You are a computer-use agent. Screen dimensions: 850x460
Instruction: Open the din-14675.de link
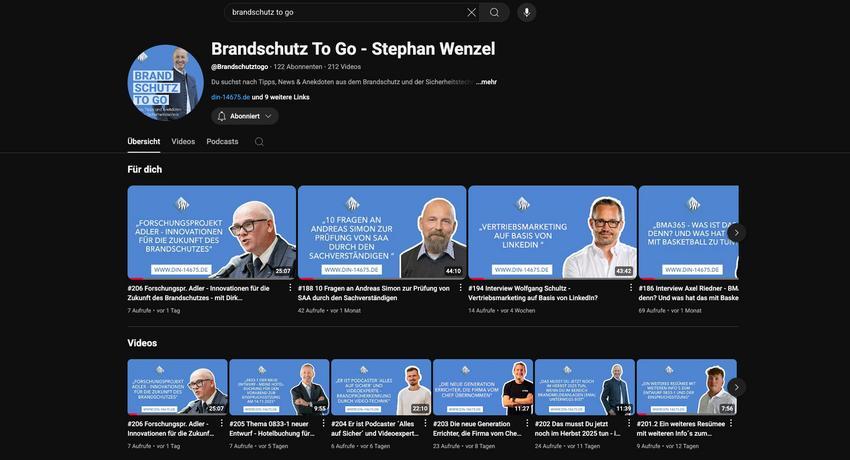click(x=230, y=97)
